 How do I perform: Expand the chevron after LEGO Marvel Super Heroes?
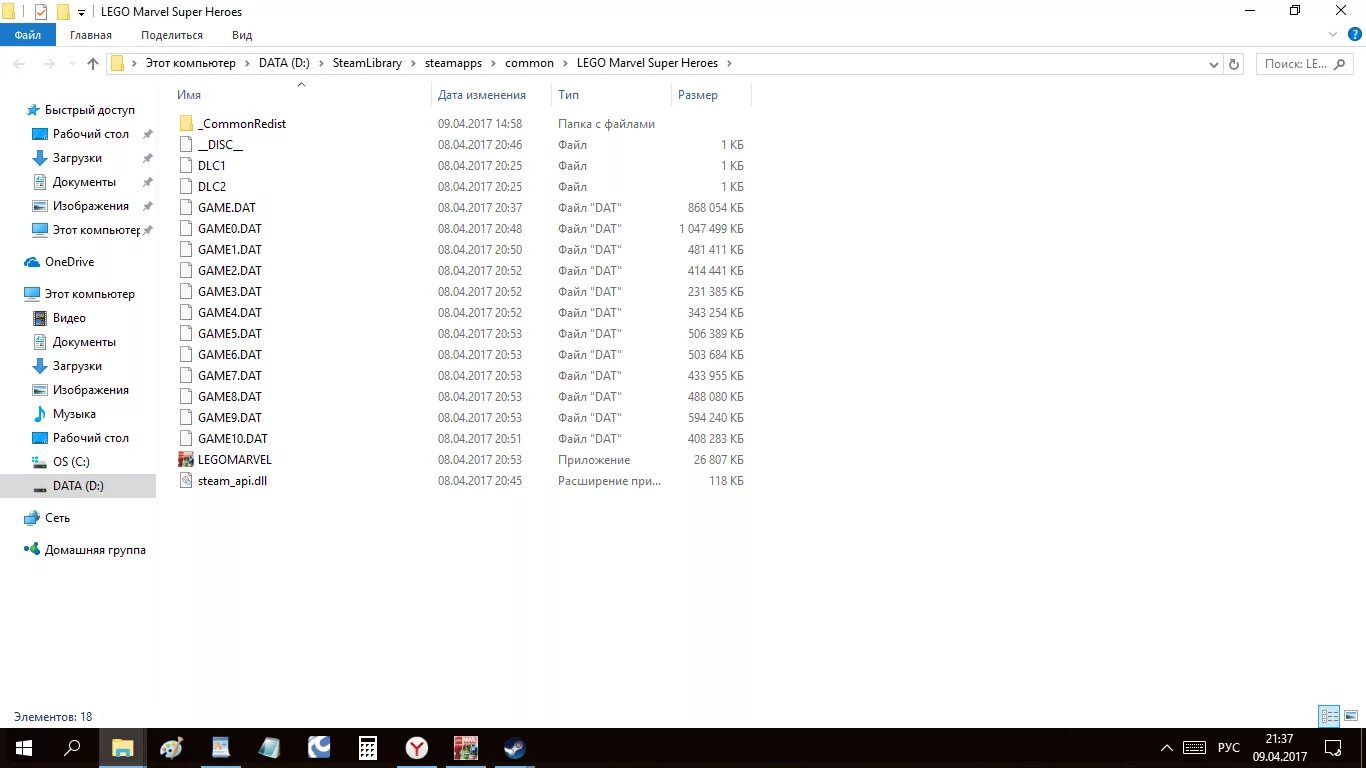729,63
